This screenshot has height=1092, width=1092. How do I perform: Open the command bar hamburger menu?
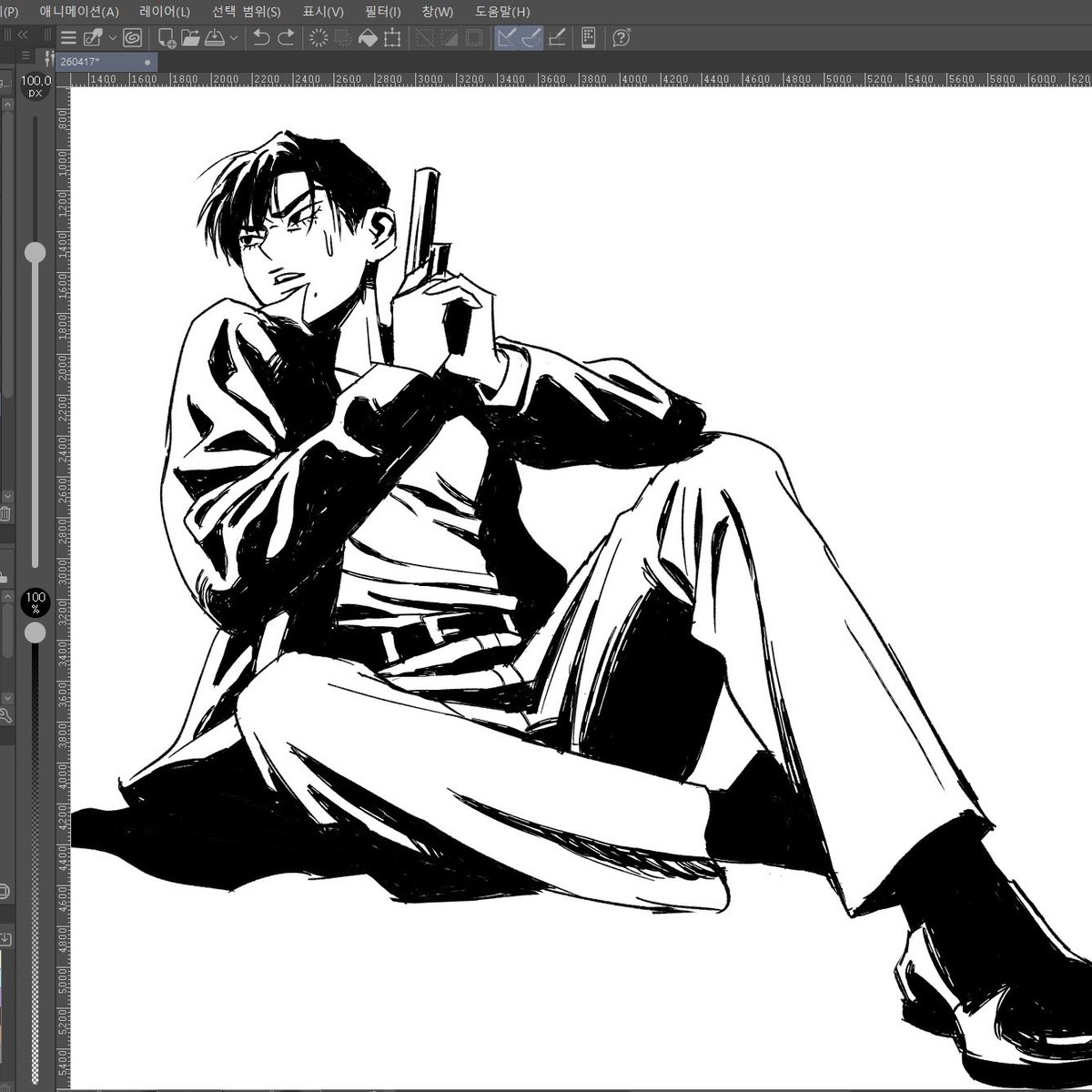tap(68, 38)
